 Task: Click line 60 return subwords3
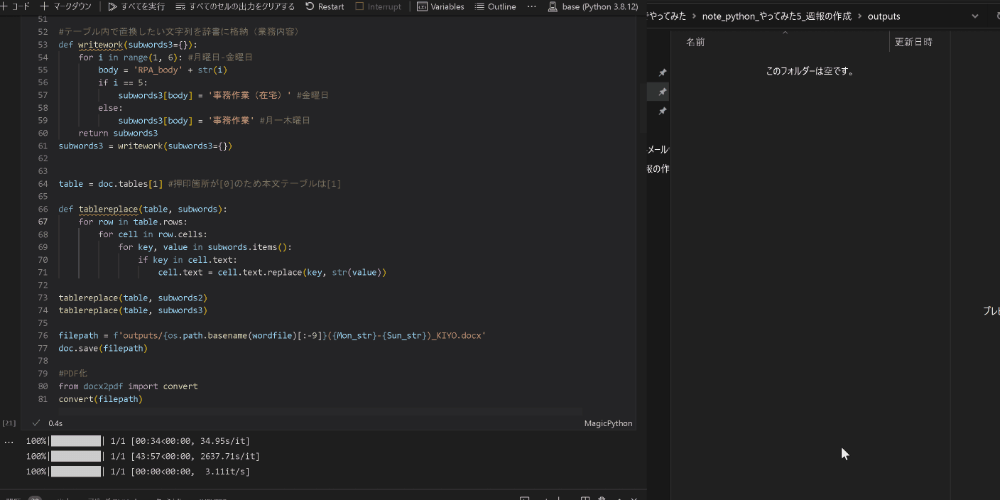118,133
